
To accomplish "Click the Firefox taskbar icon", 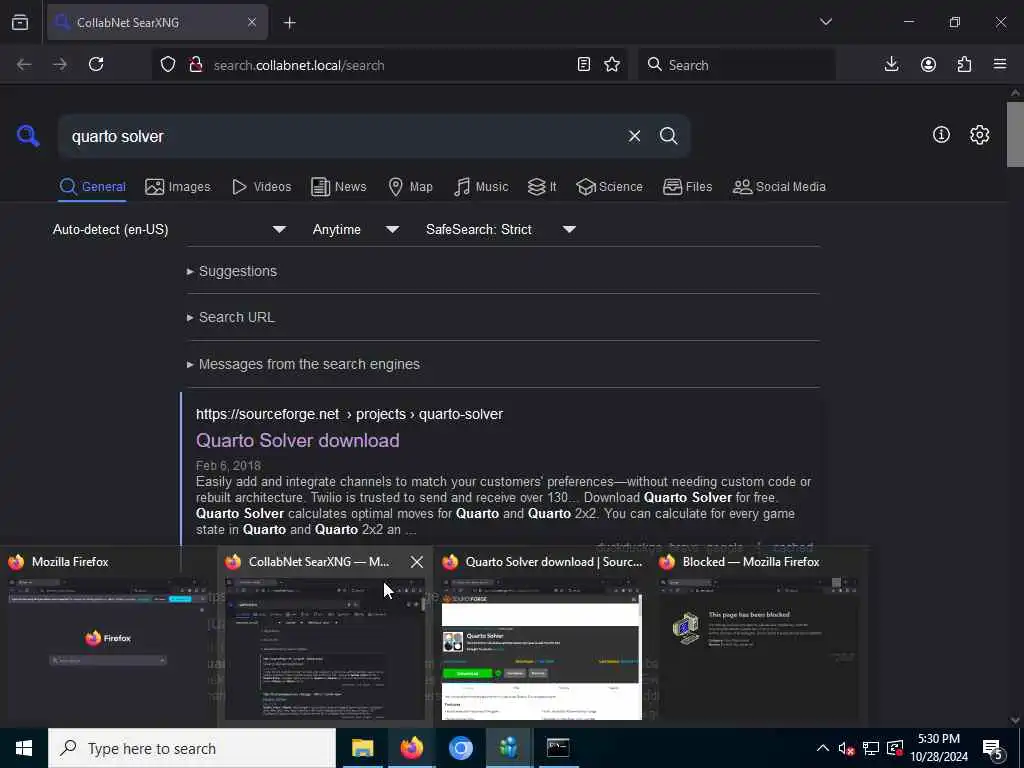I will click(411, 748).
